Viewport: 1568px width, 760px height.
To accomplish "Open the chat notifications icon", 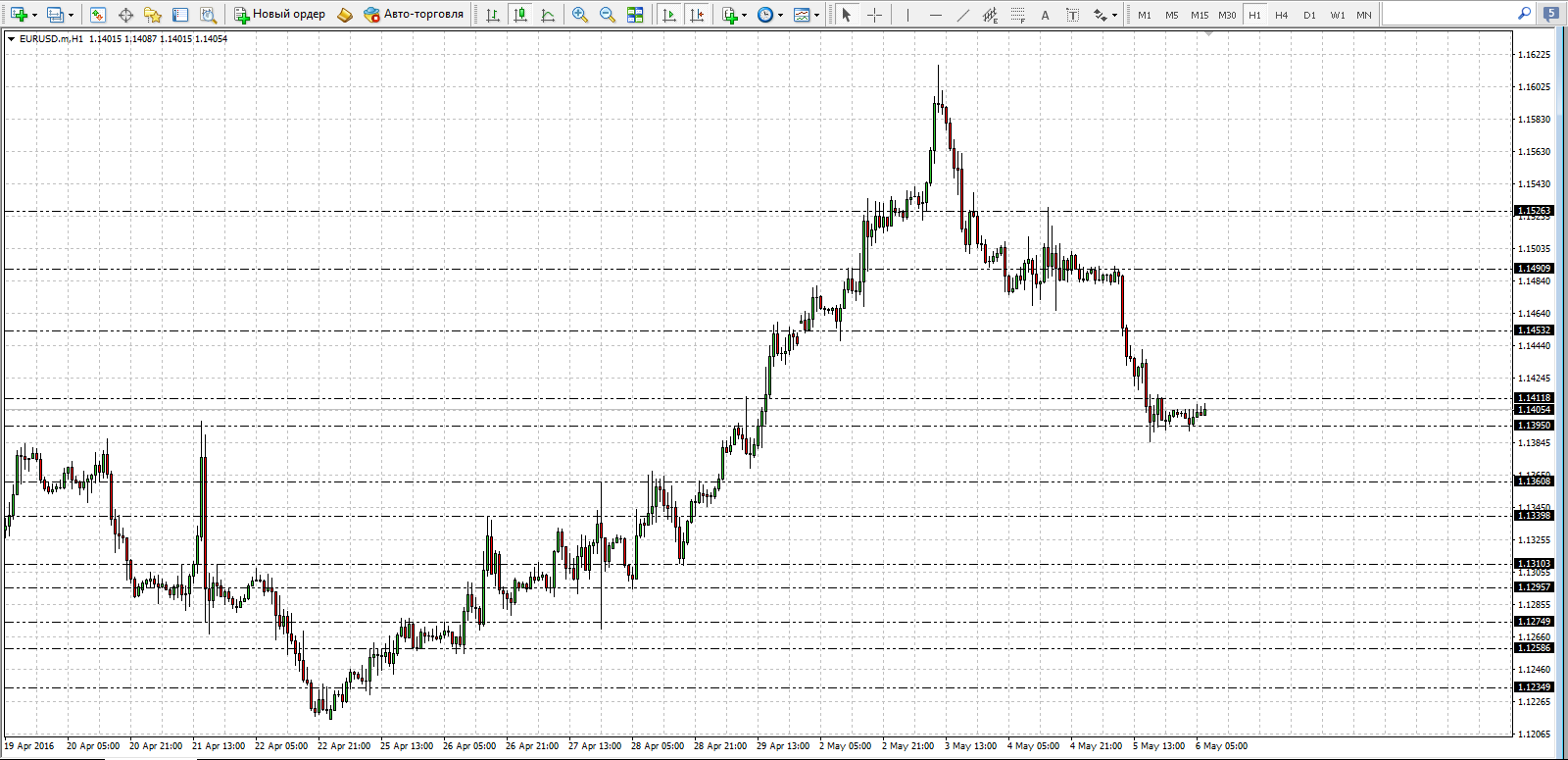I will (x=1551, y=14).
